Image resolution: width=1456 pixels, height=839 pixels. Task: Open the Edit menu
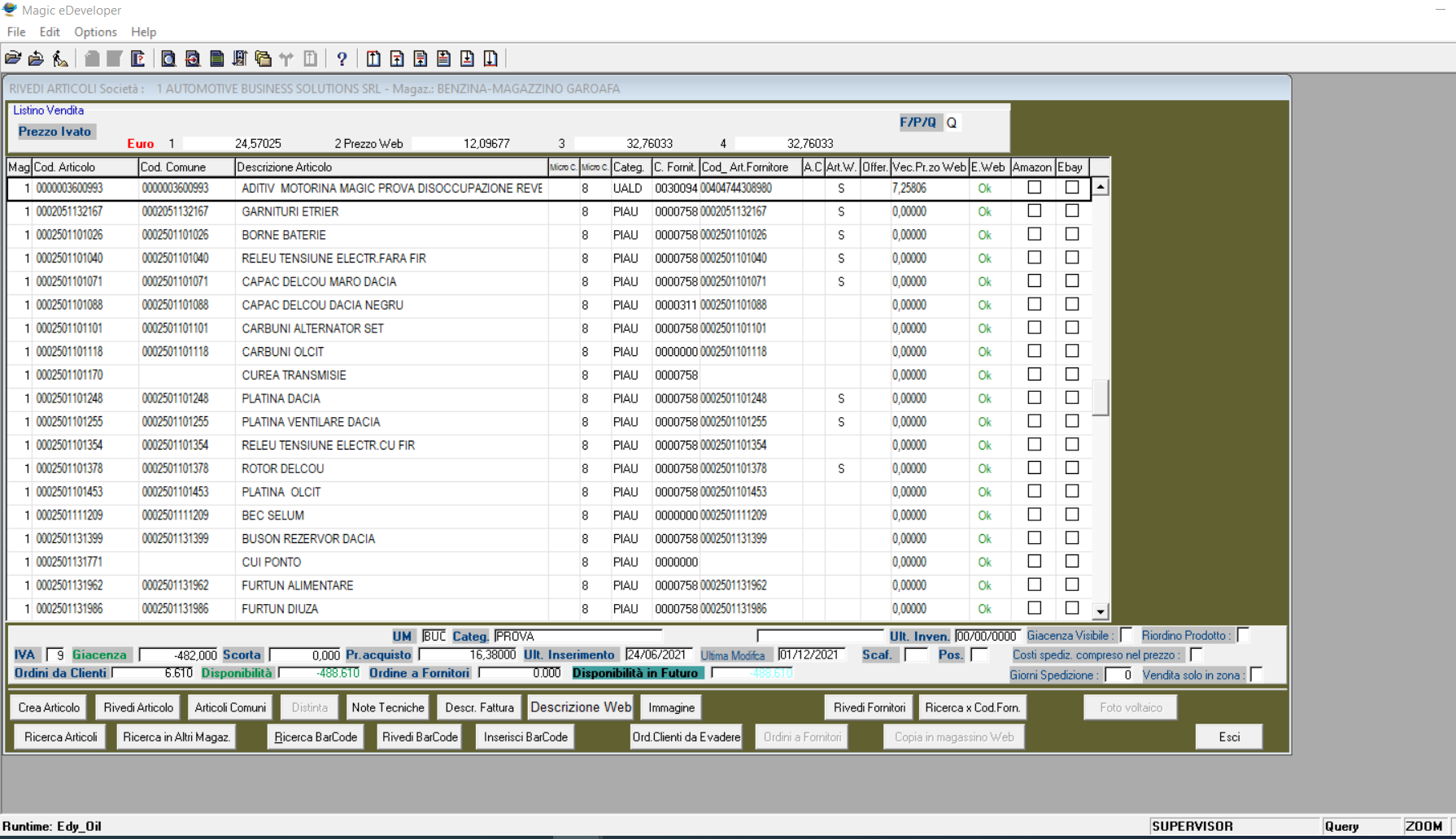50,32
